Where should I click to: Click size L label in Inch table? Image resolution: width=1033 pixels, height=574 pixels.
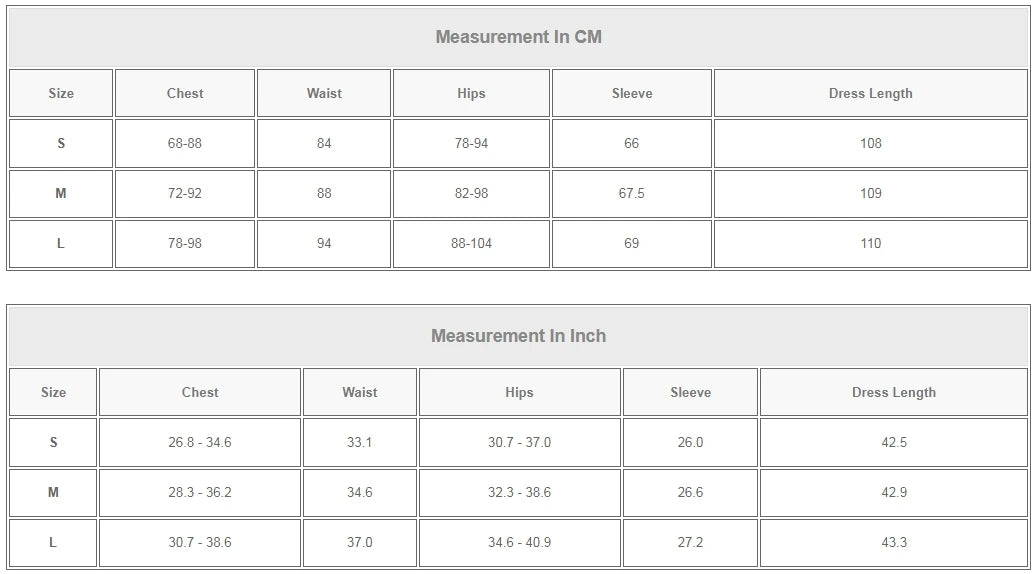click(x=53, y=543)
